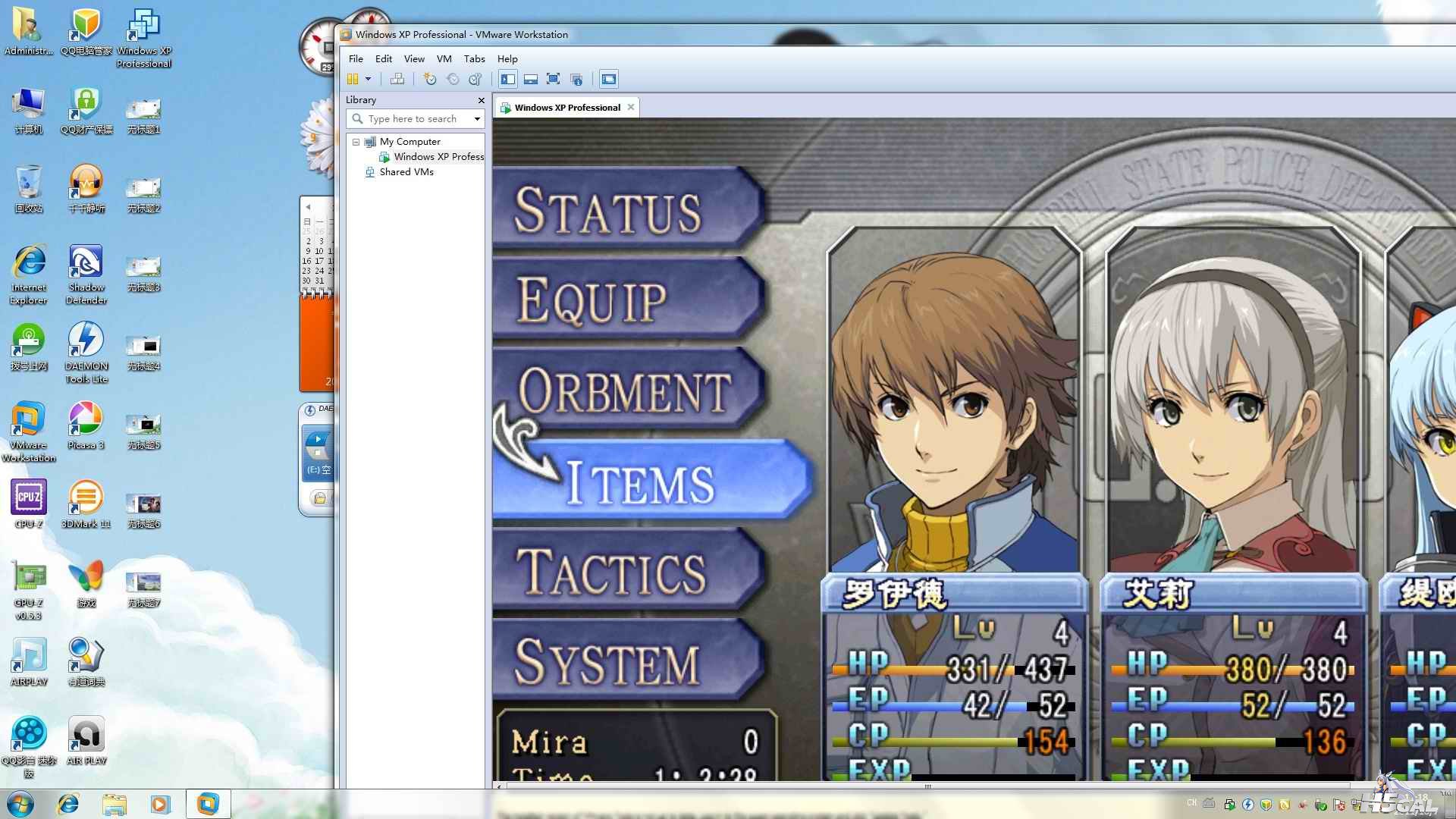Toggle the console view toolbar icon
This screenshot has height=819, width=1456.
608,79
